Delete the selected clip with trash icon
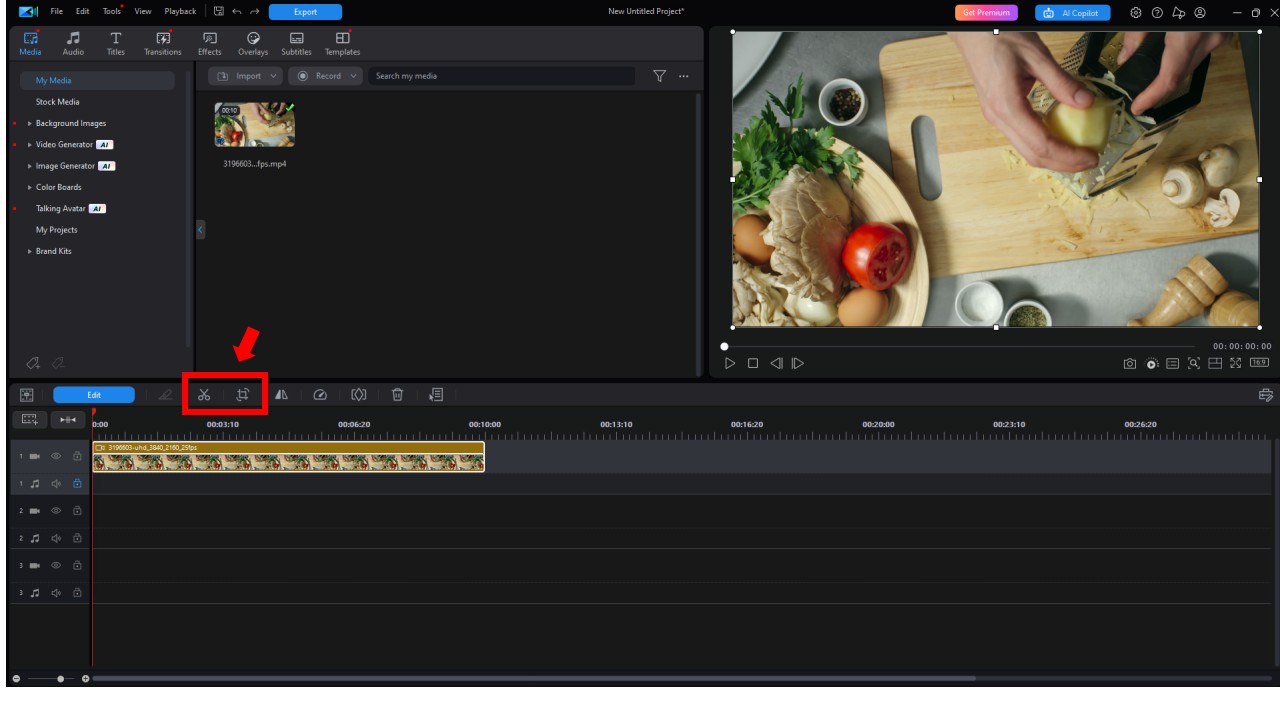 [397, 395]
